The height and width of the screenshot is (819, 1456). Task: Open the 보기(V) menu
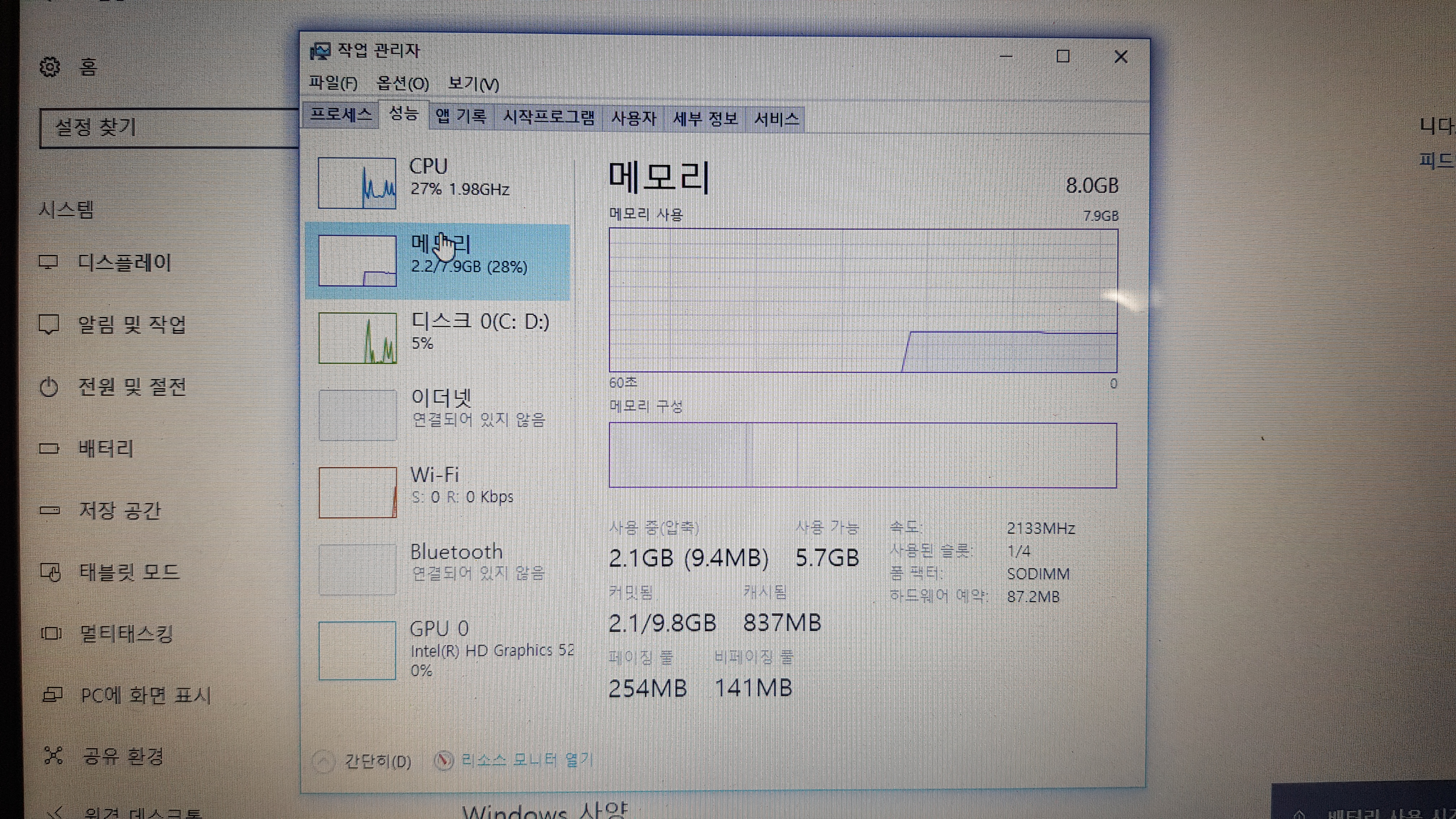tap(473, 84)
